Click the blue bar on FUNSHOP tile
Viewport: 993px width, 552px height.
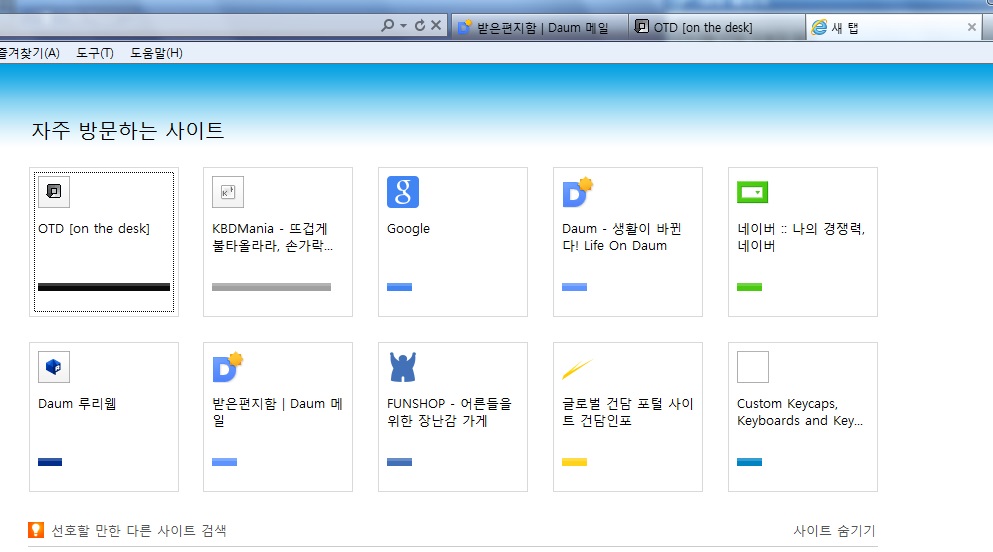[400, 462]
